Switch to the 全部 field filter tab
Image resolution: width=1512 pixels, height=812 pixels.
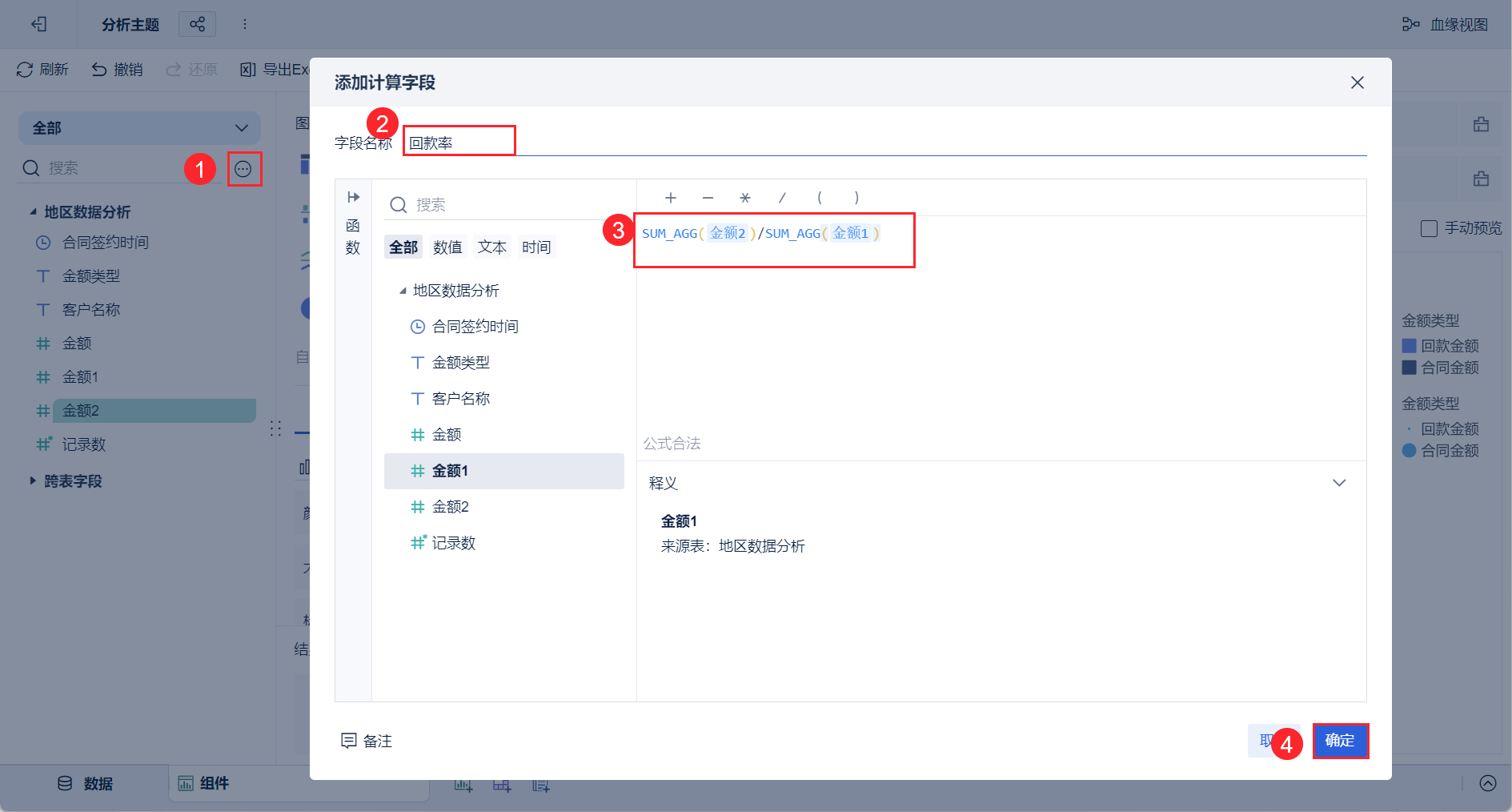(x=403, y=247)
